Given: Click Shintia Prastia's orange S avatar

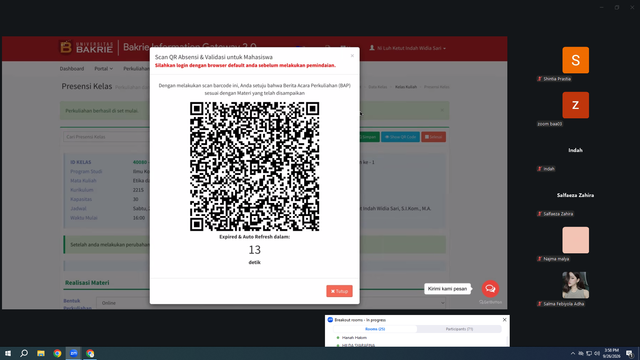Looking at the screenshot, I should (x=576, y=60).
